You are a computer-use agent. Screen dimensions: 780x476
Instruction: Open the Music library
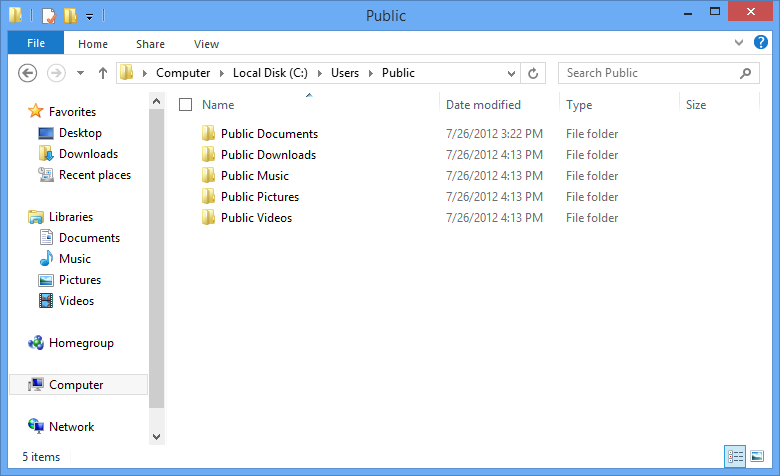pos(75,259)
